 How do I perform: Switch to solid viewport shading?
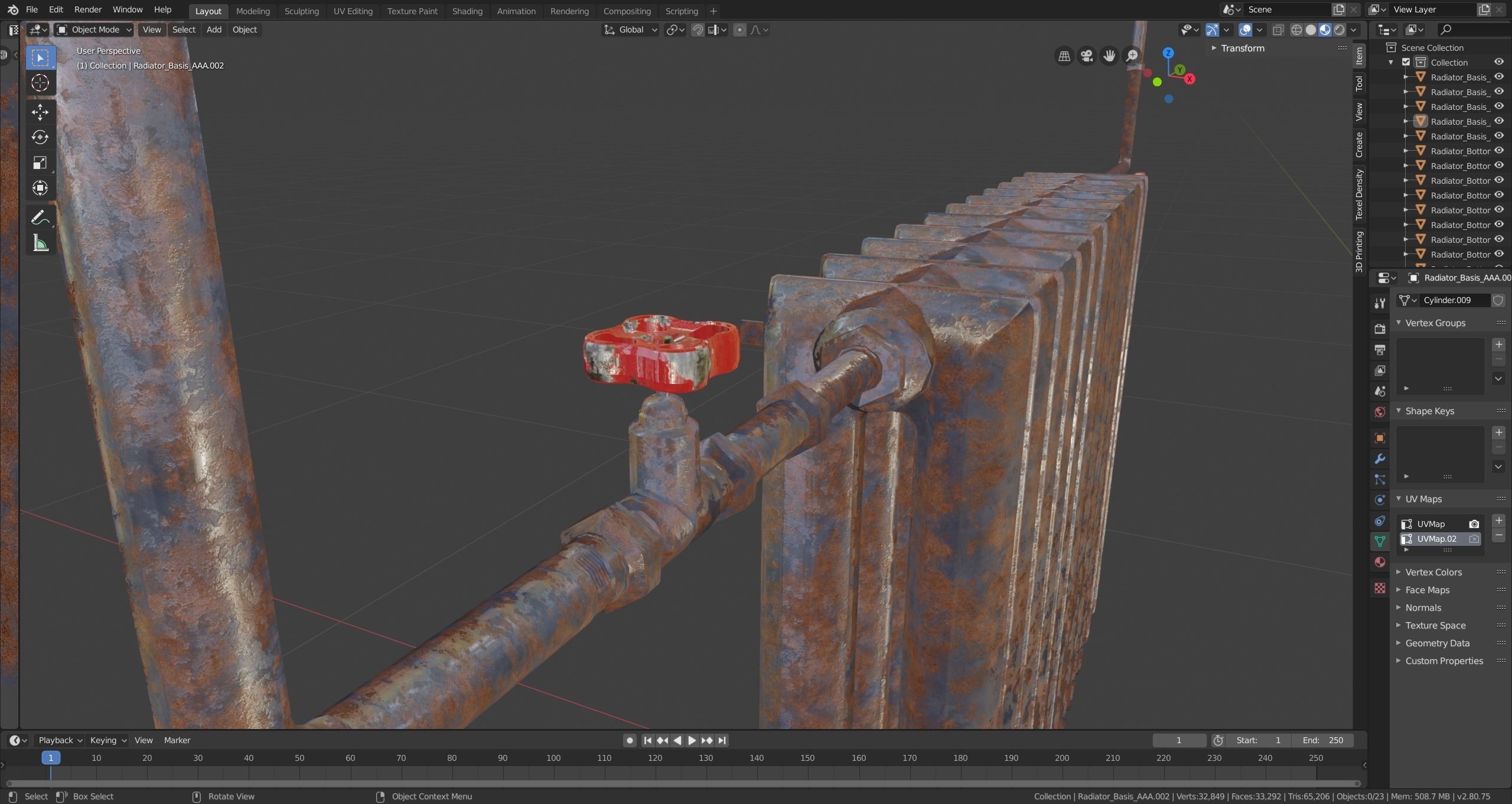click(x=1311, y=30)
